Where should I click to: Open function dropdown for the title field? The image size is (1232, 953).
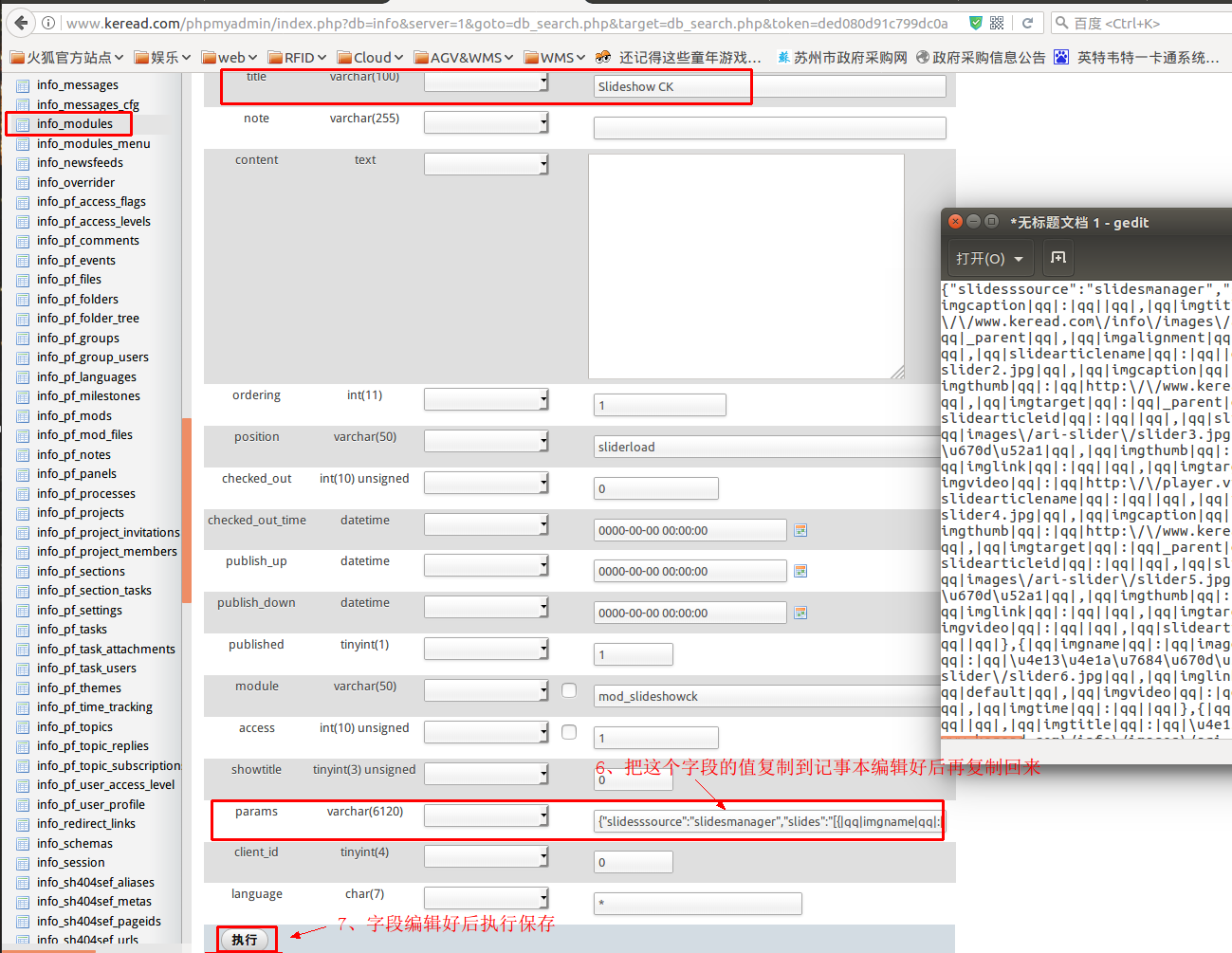point(487,83)
